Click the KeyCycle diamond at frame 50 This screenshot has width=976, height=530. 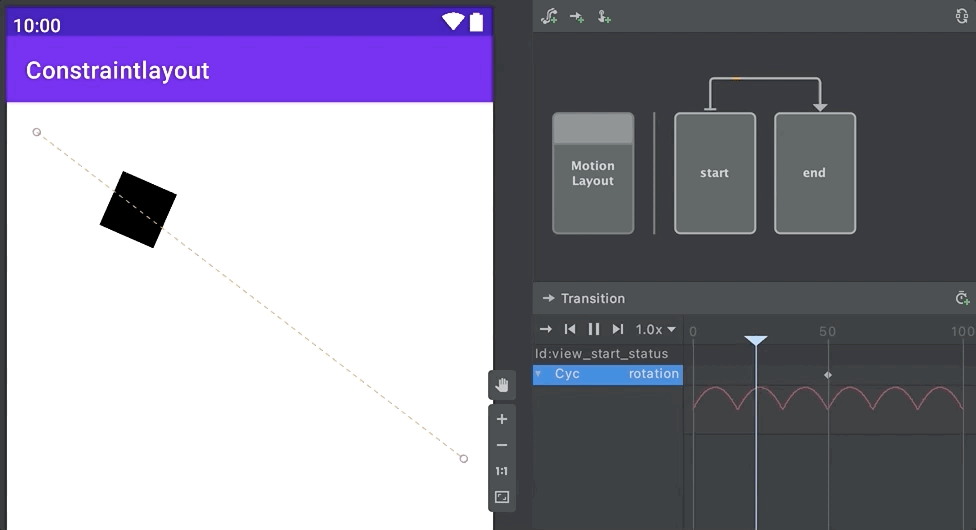tap(828, 375)
